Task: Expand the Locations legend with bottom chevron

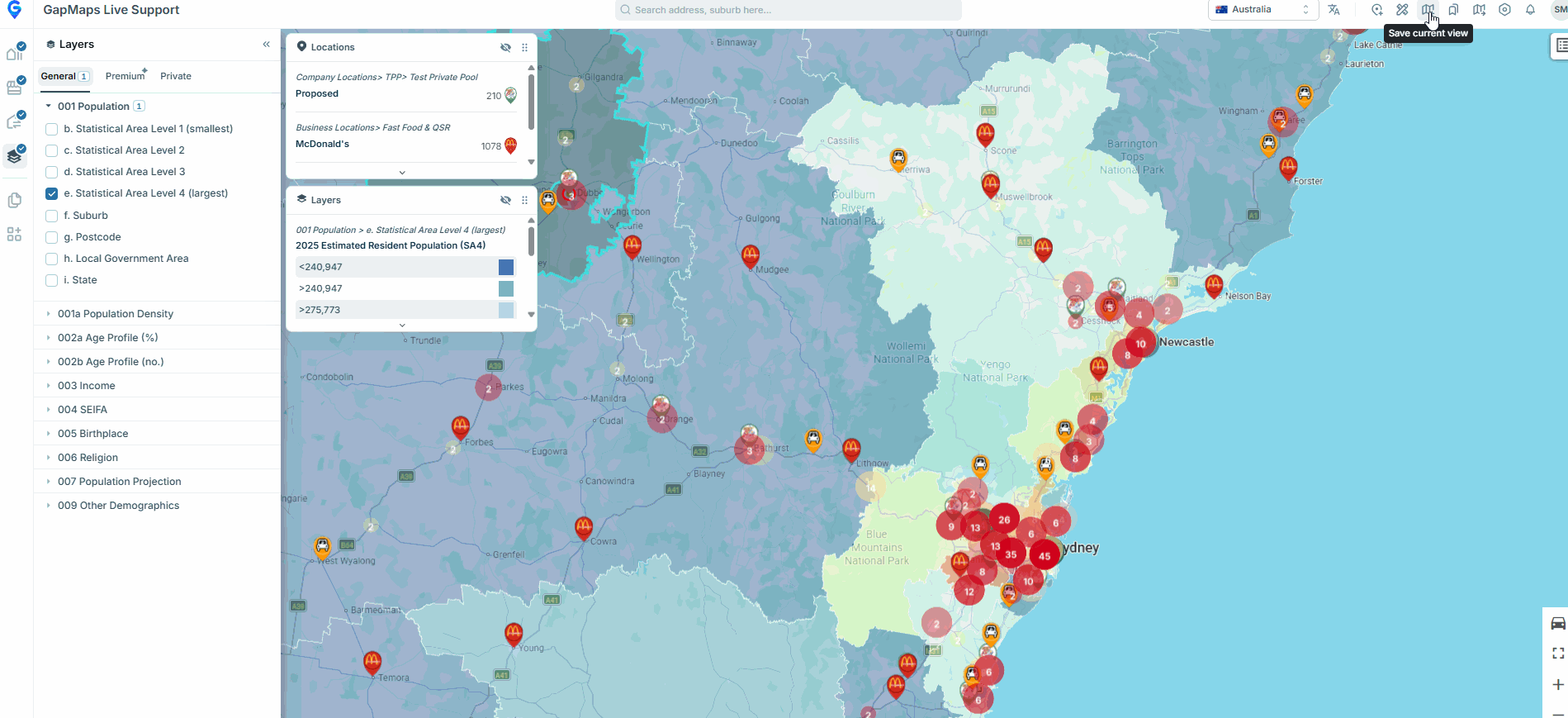Action: coord(402,173)
